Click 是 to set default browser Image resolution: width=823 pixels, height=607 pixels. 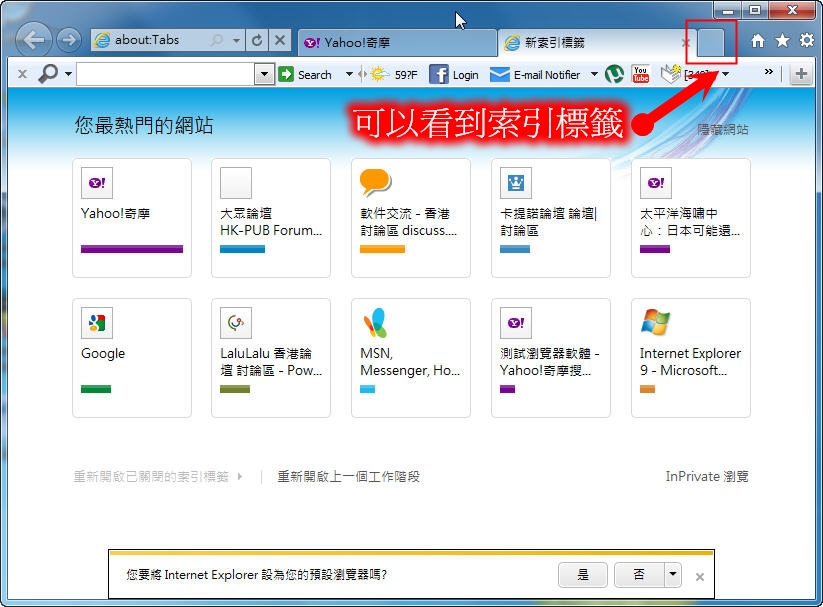(583, 574)
